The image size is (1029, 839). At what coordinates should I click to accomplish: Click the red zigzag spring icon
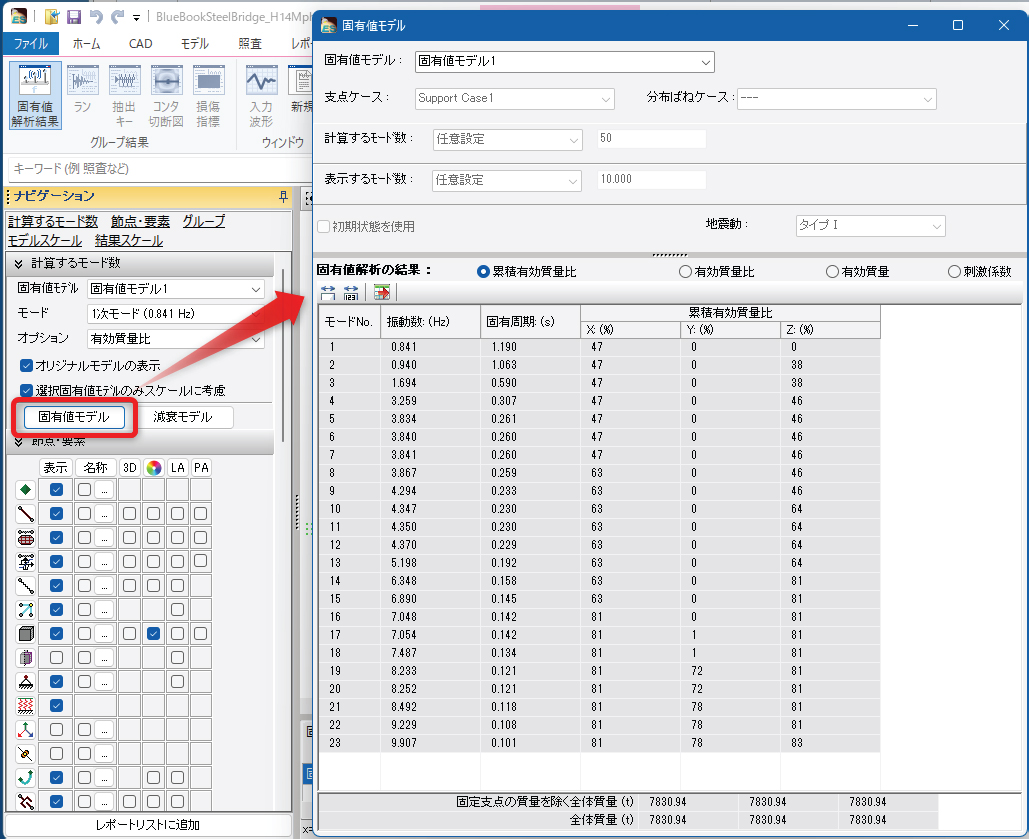(26, 706)
